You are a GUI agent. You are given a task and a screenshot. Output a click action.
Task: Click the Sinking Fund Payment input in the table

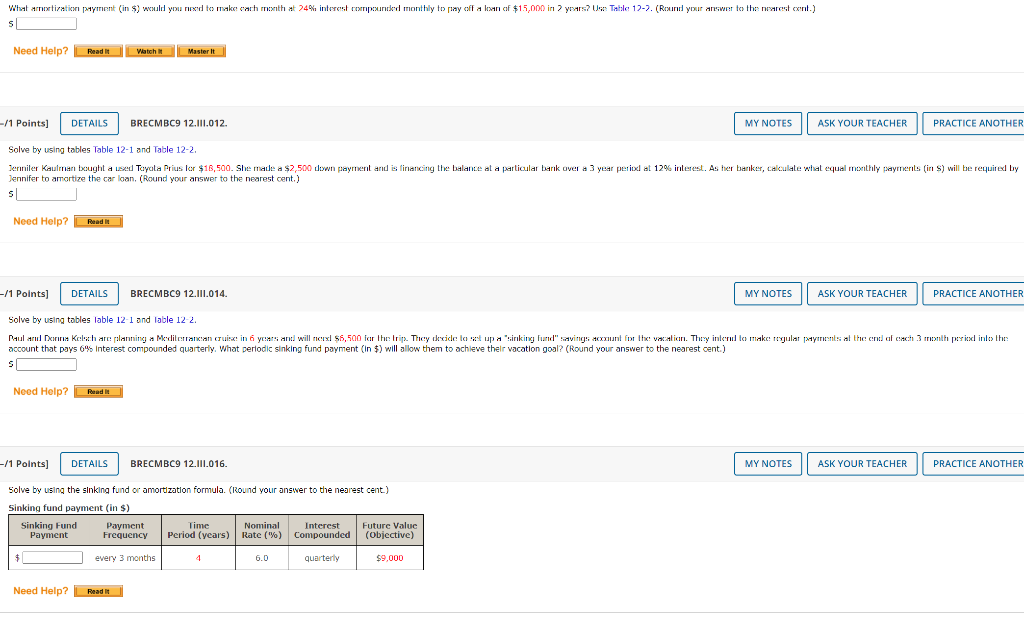click(53, 558)
